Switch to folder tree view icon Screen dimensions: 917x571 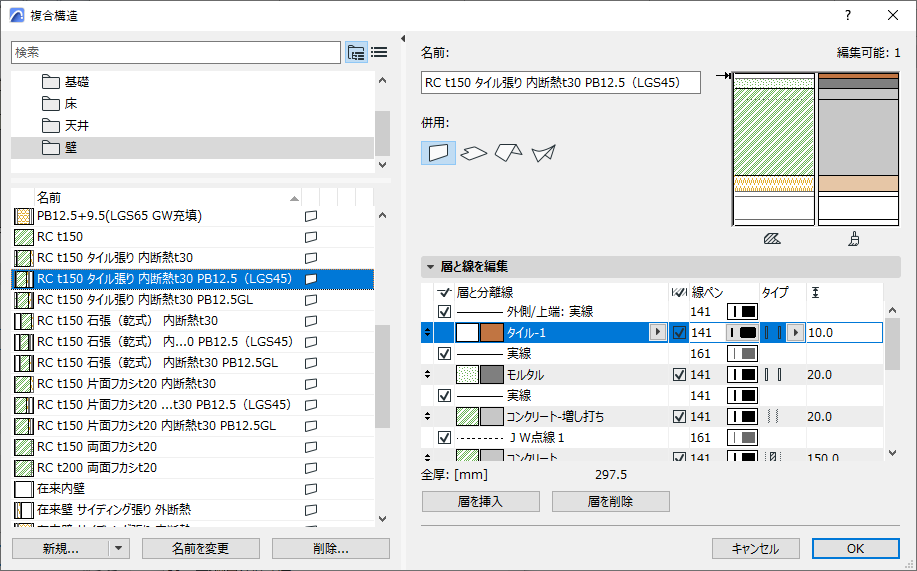(356, 53)
